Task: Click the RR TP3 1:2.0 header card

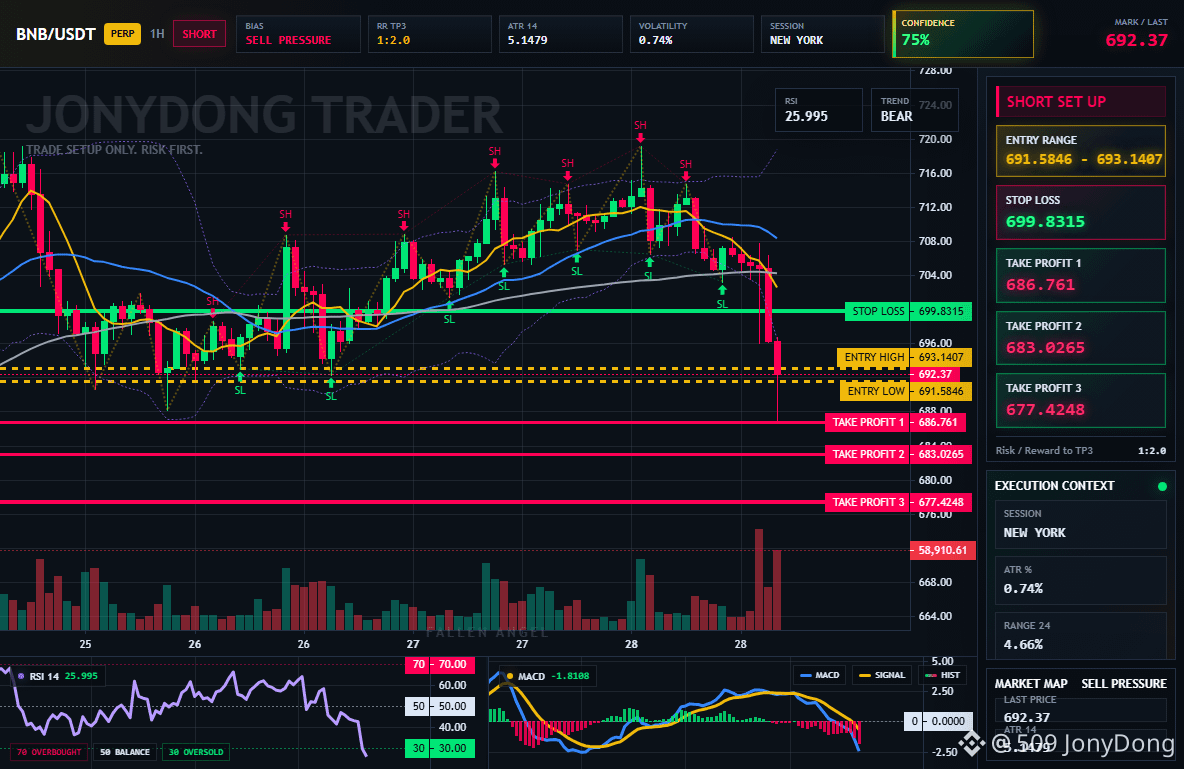Action: pyautogui.click(x=430, y=34)
